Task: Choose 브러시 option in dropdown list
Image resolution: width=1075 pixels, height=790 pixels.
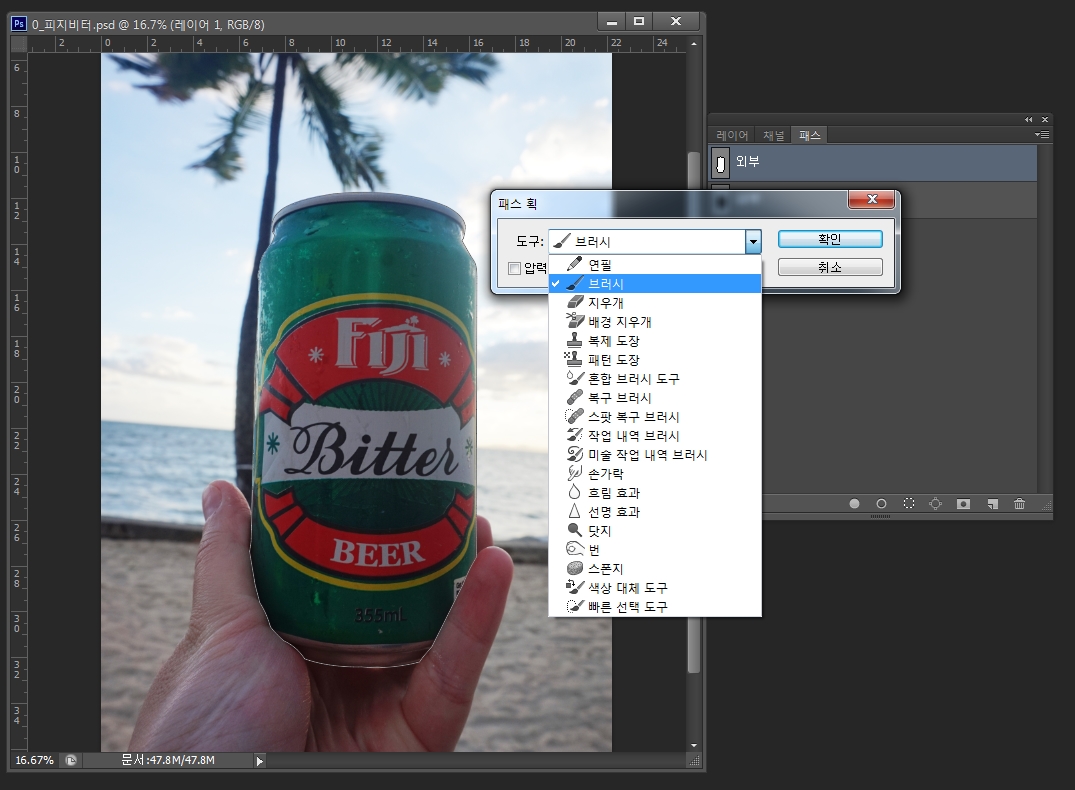Action: tap(655, 283)
